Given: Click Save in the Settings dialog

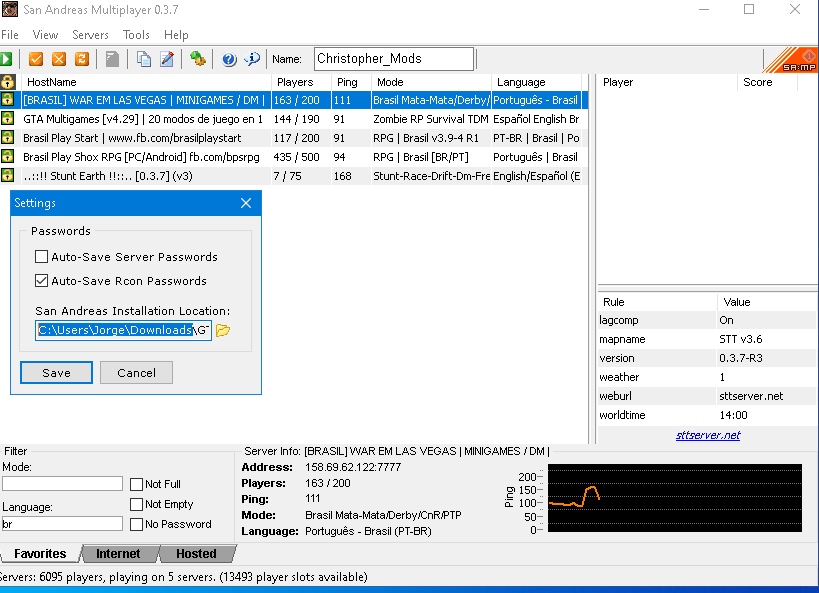Looking at the screenshot, I should coord(56,373).
